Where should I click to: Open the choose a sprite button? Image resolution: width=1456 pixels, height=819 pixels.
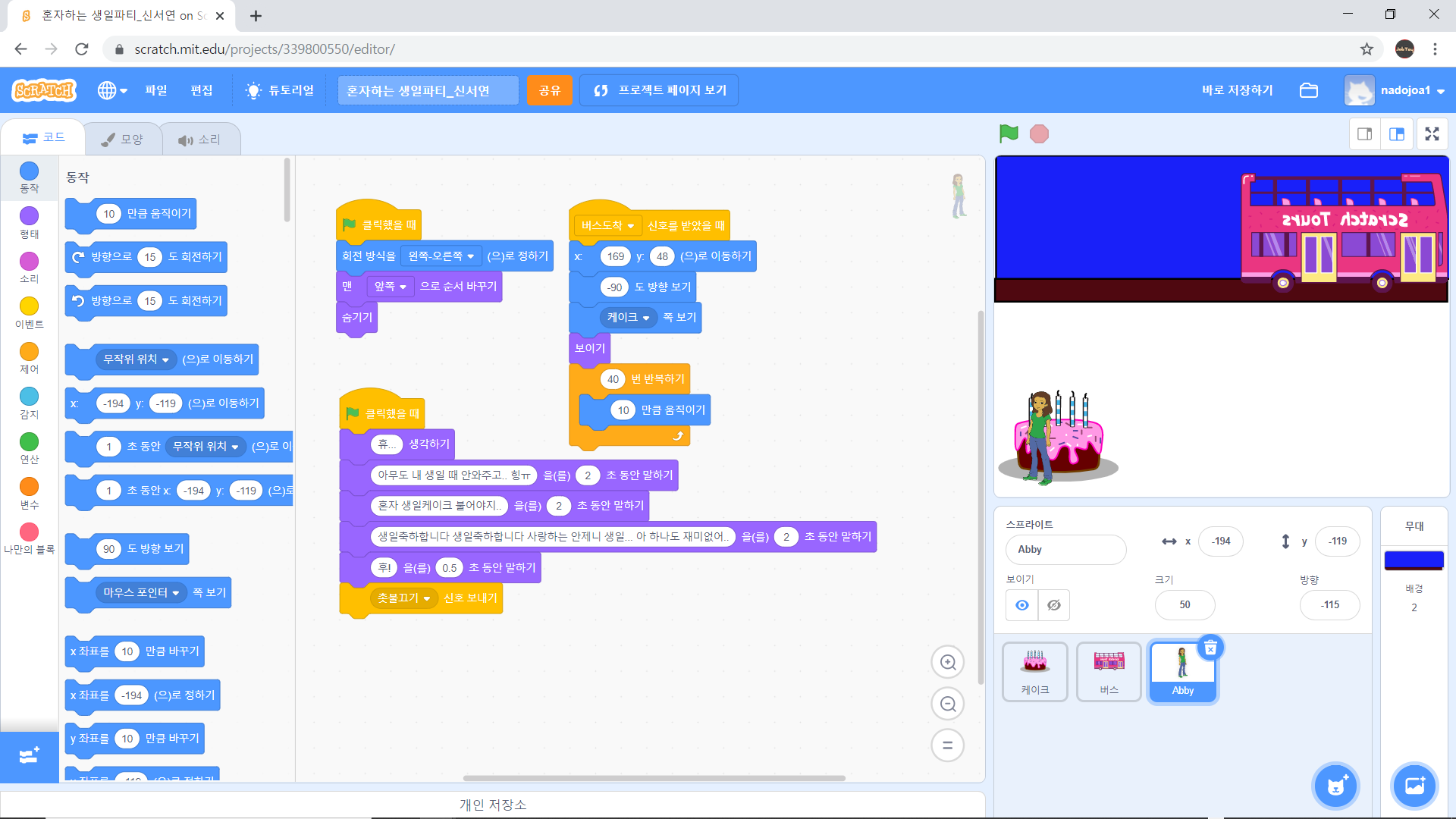pos(1335,786)
